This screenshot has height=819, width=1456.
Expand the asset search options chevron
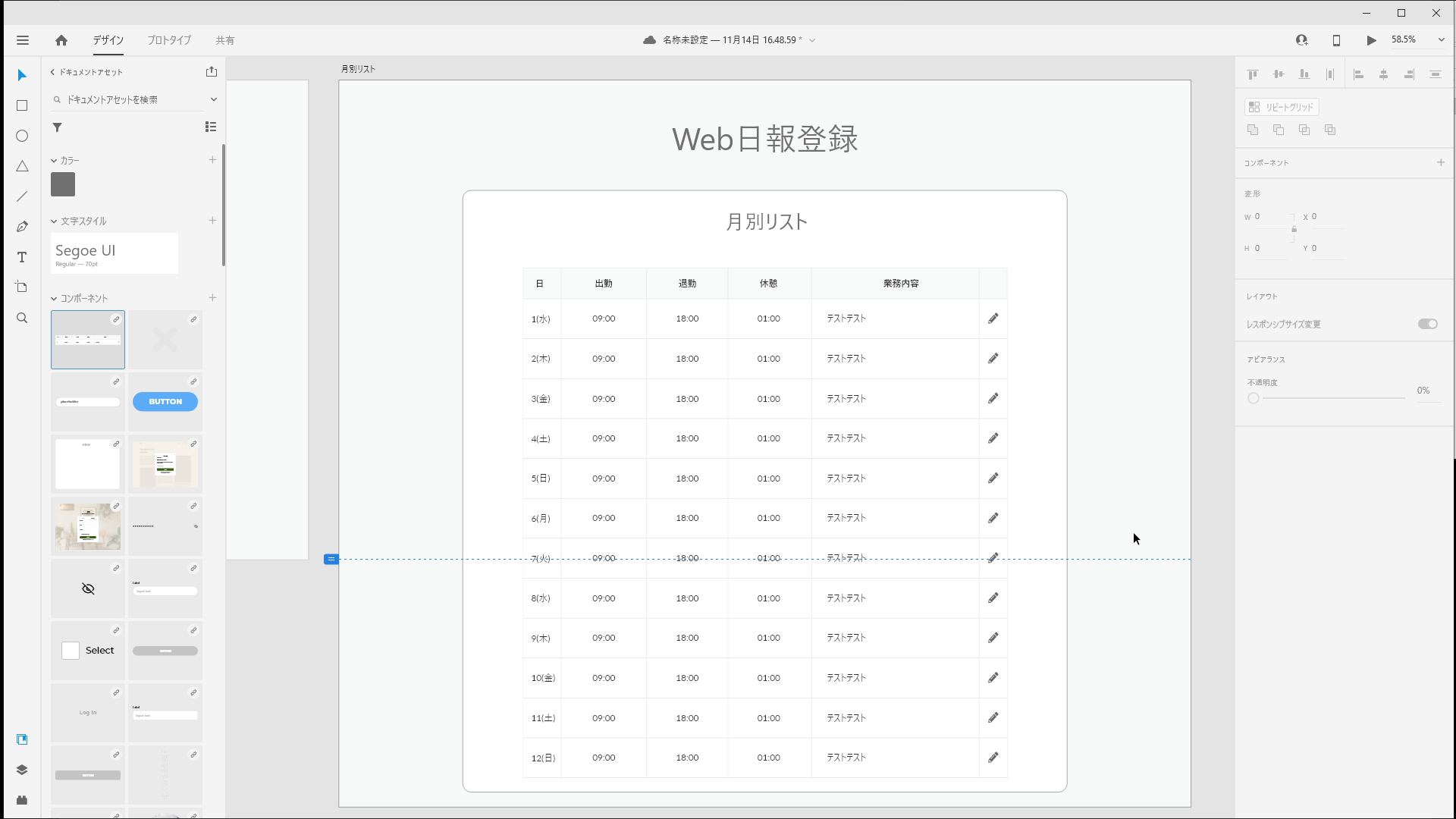click(x=213, y=99)
